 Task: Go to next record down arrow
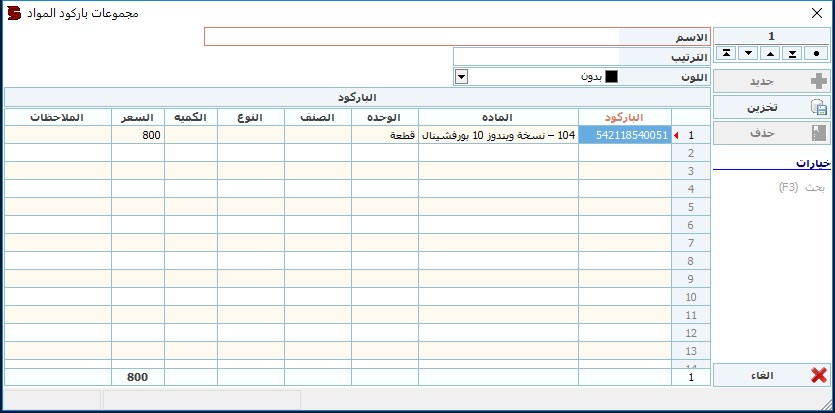pos(749,53)
